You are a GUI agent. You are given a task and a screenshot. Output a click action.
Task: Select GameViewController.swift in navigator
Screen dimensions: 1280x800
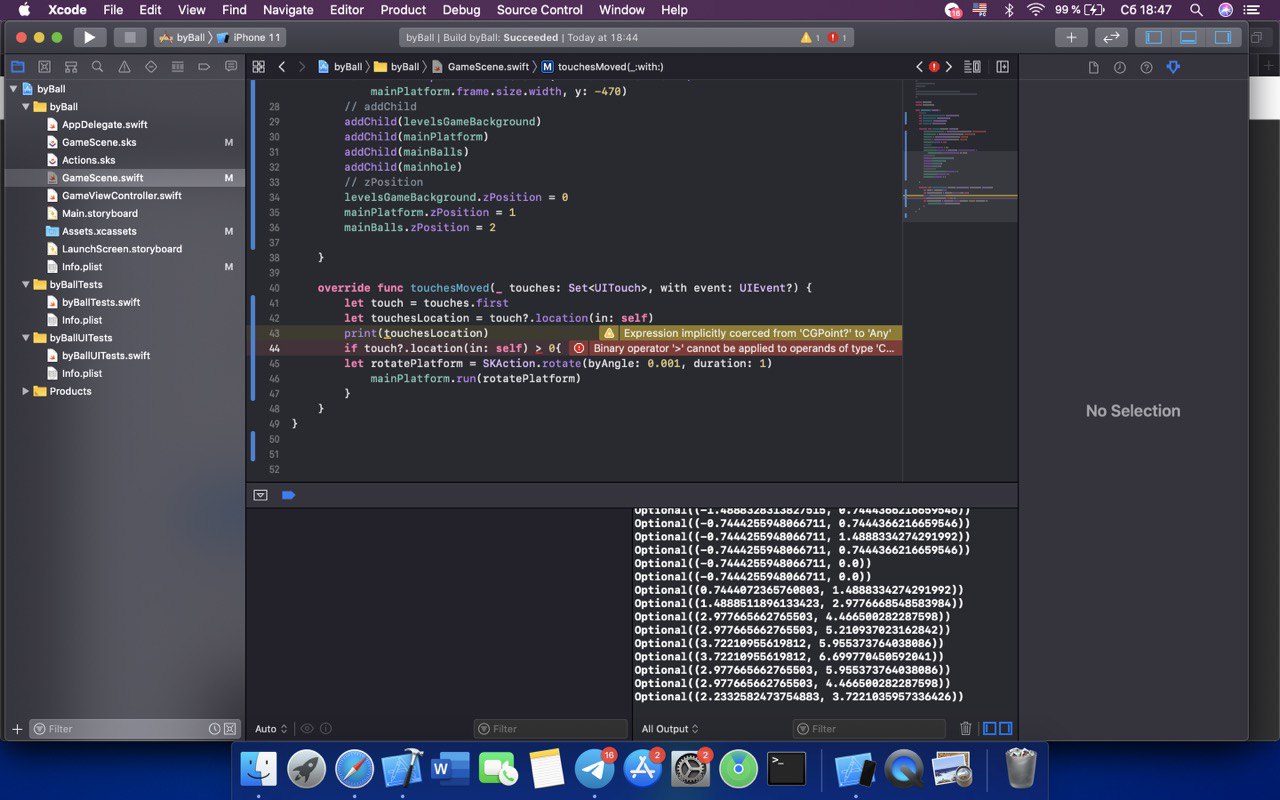coord(121,196)
